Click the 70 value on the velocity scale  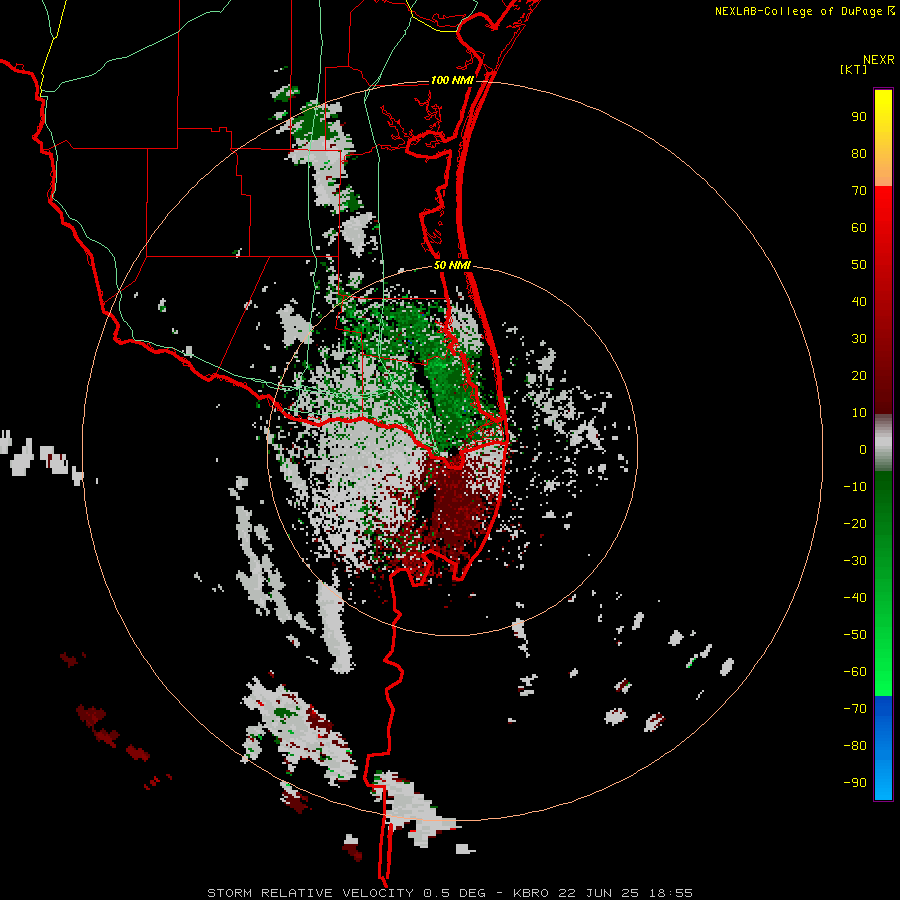859,191
